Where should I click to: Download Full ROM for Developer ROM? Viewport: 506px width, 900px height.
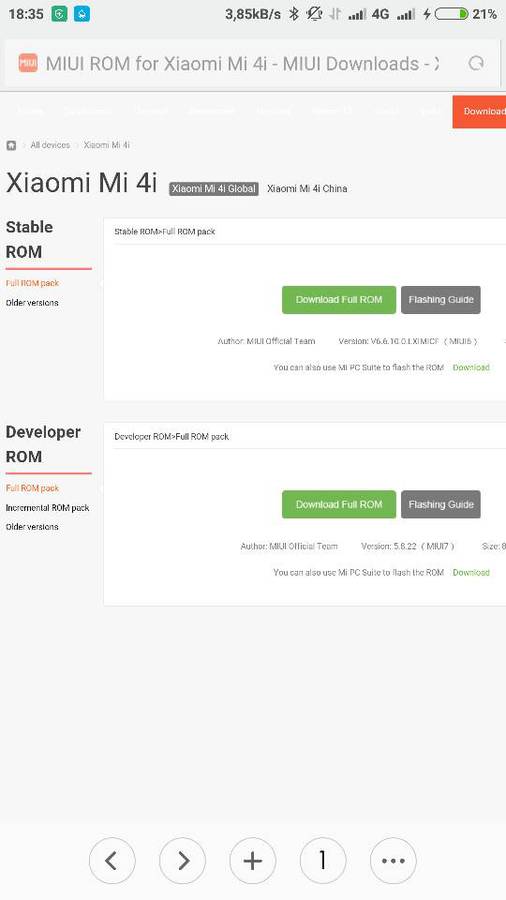339,505
